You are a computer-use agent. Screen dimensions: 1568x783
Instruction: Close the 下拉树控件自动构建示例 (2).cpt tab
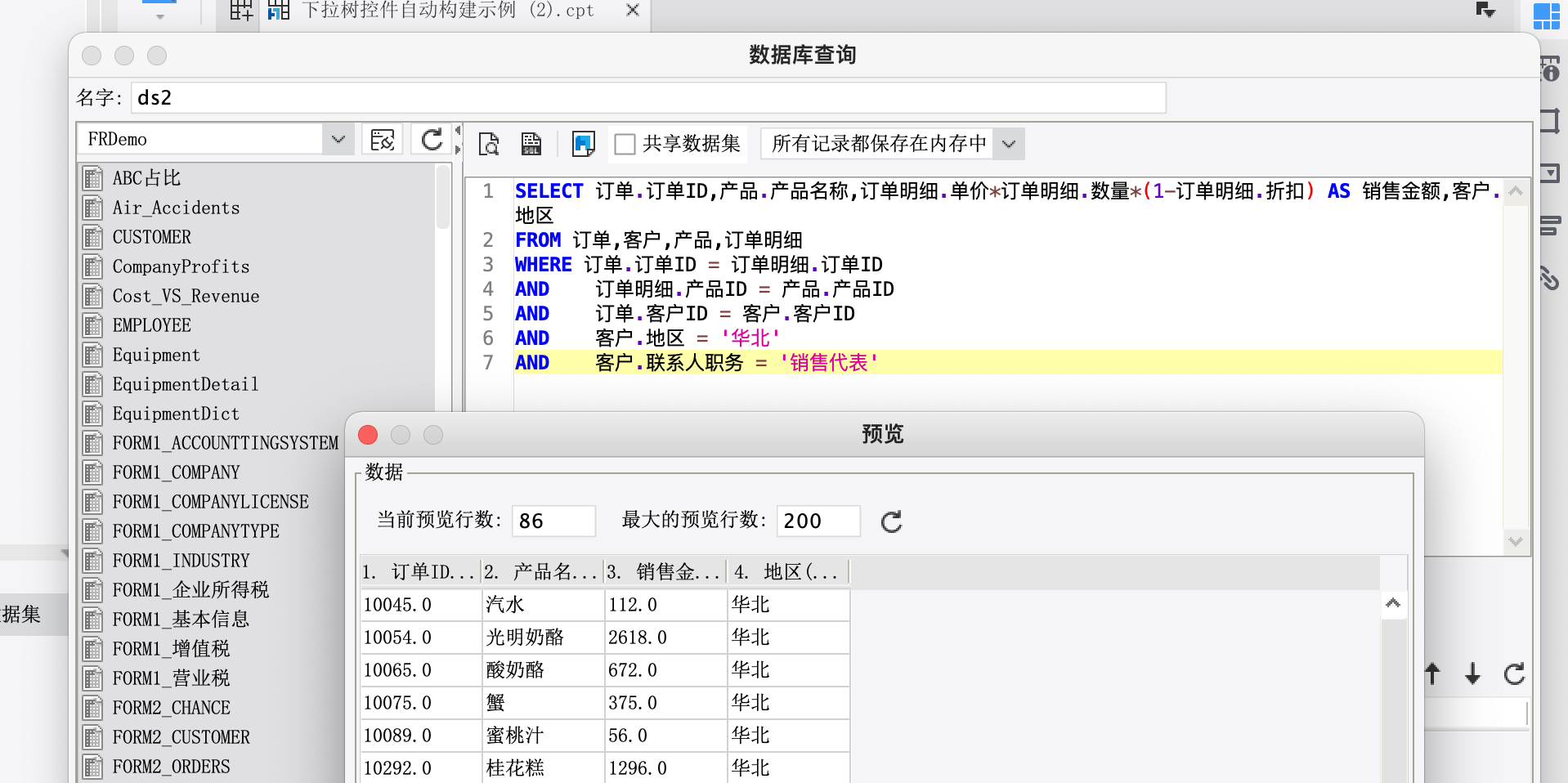coord(632,11)
